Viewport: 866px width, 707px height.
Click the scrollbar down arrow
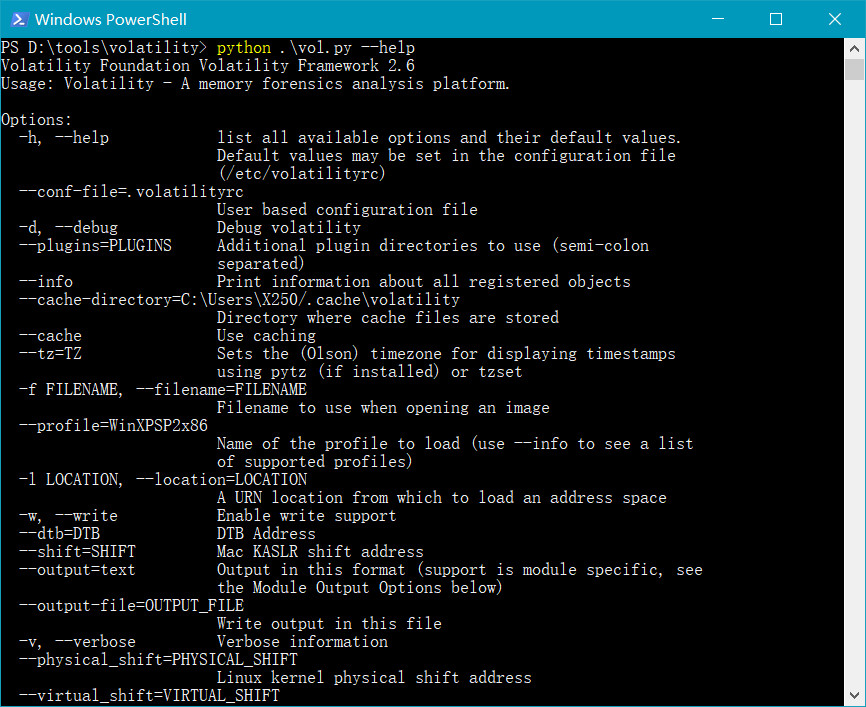click(x=854, y=695)
